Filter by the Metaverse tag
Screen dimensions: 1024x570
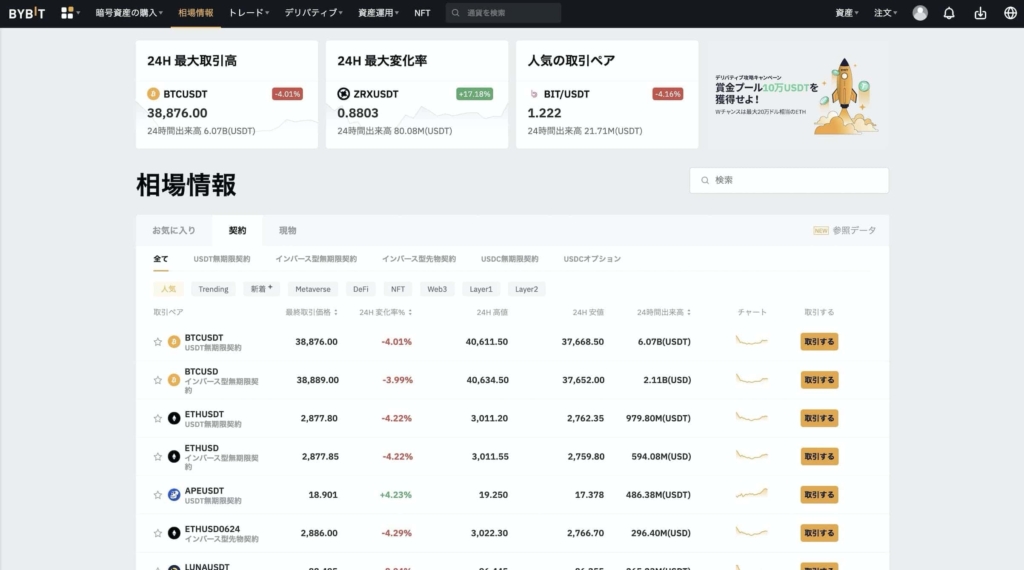tap(313, 289)
